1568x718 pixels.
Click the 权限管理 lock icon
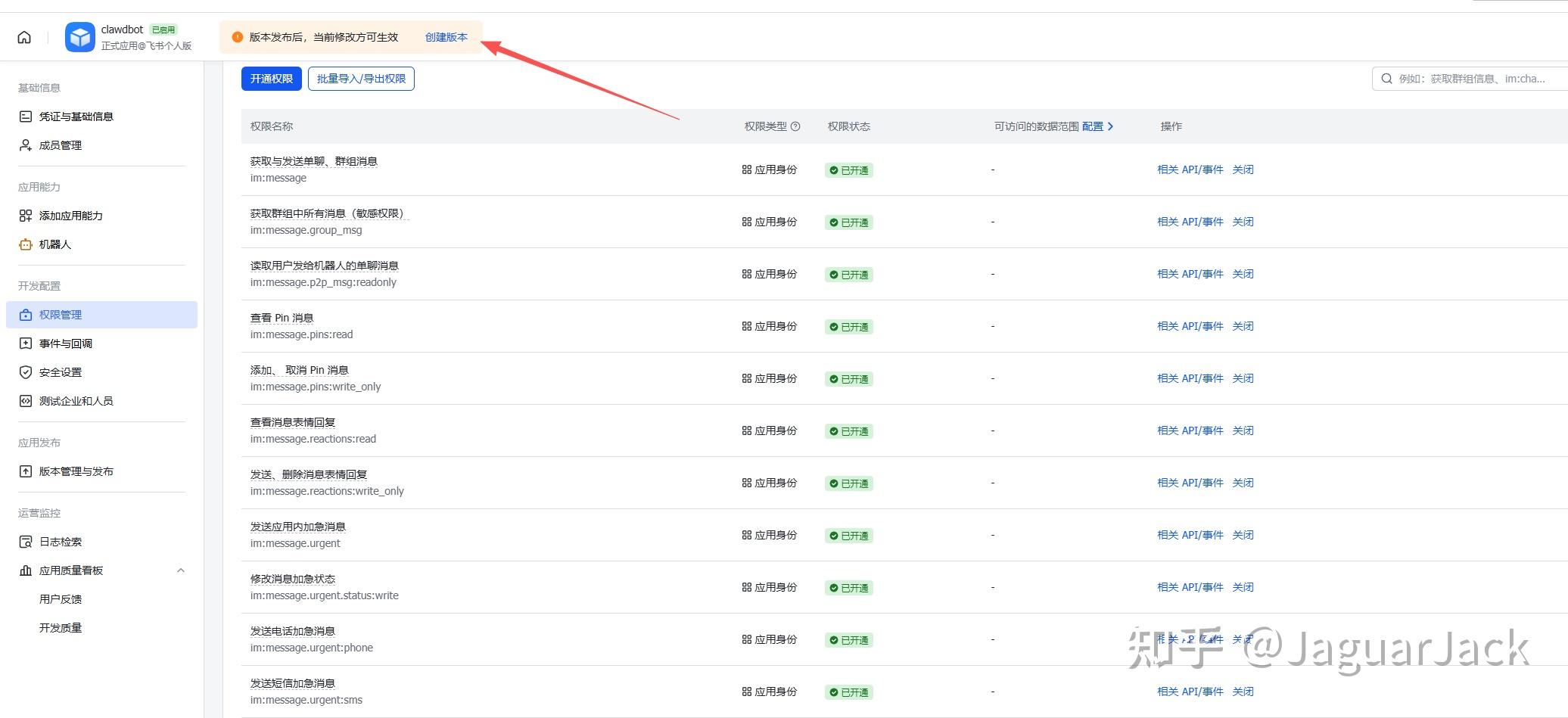(x=26, y=315)
